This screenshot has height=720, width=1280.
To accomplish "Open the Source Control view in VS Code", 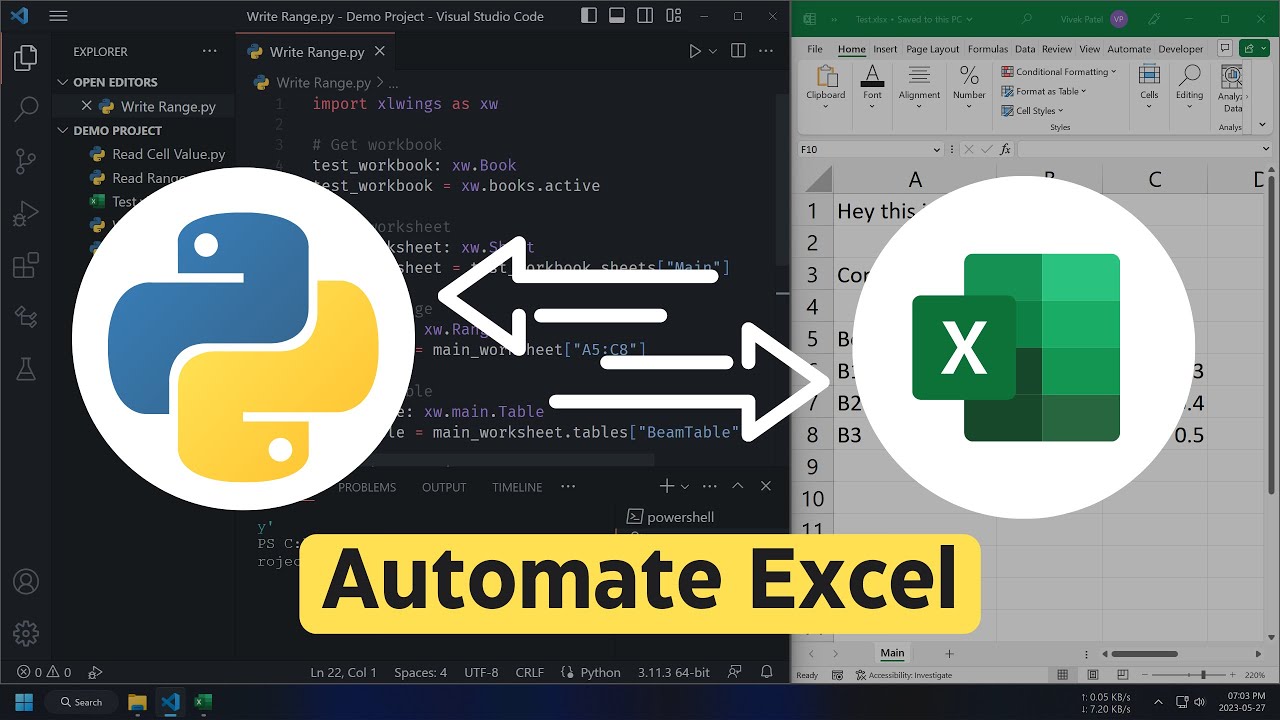I will 26,160.
